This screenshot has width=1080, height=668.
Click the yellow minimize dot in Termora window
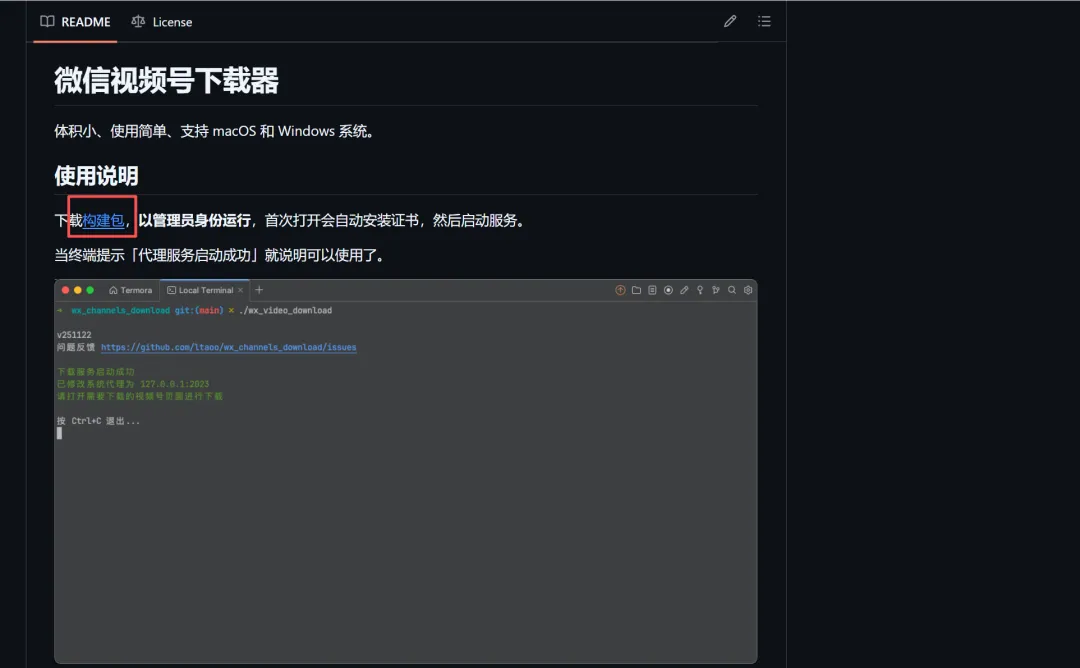[x=78, y=290]
